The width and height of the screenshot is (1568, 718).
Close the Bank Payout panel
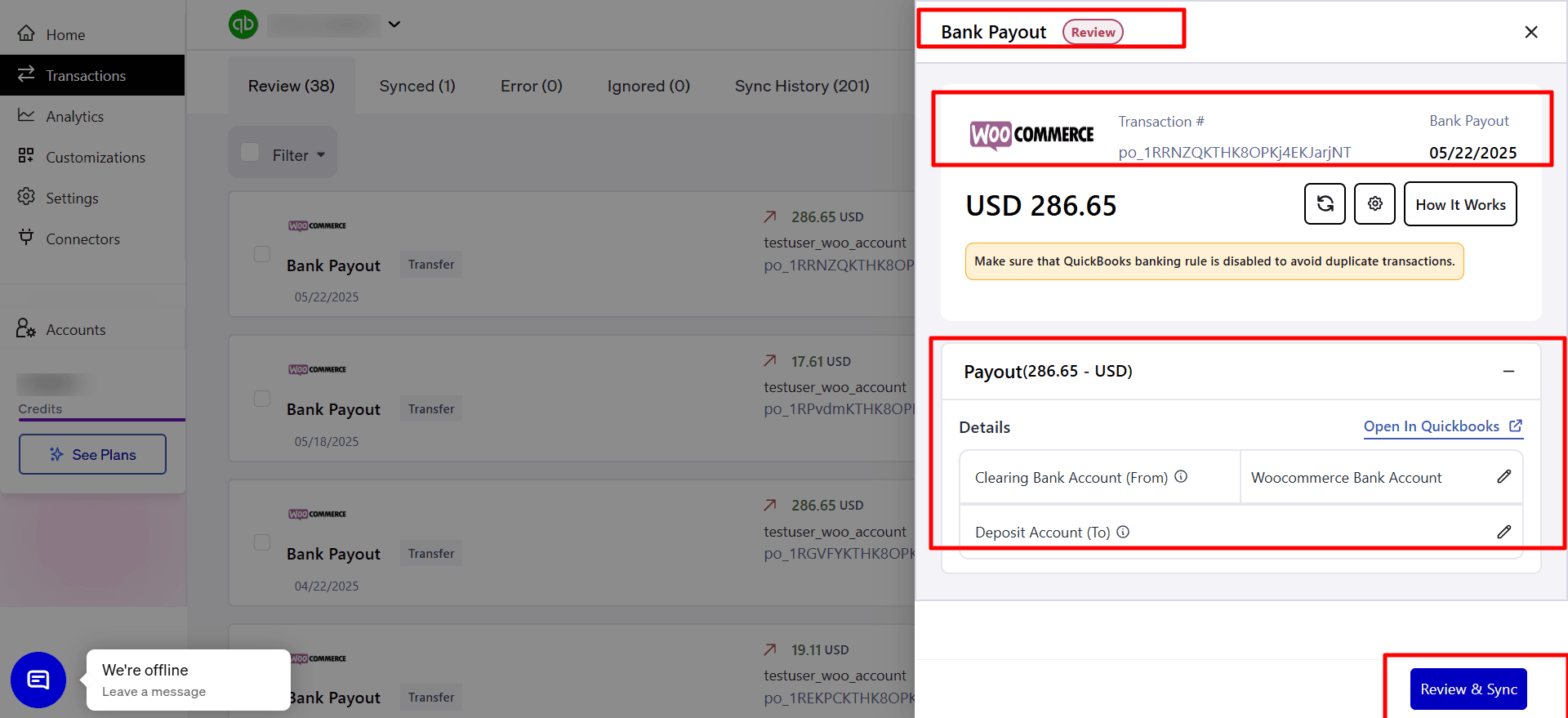pos(1531,32)
